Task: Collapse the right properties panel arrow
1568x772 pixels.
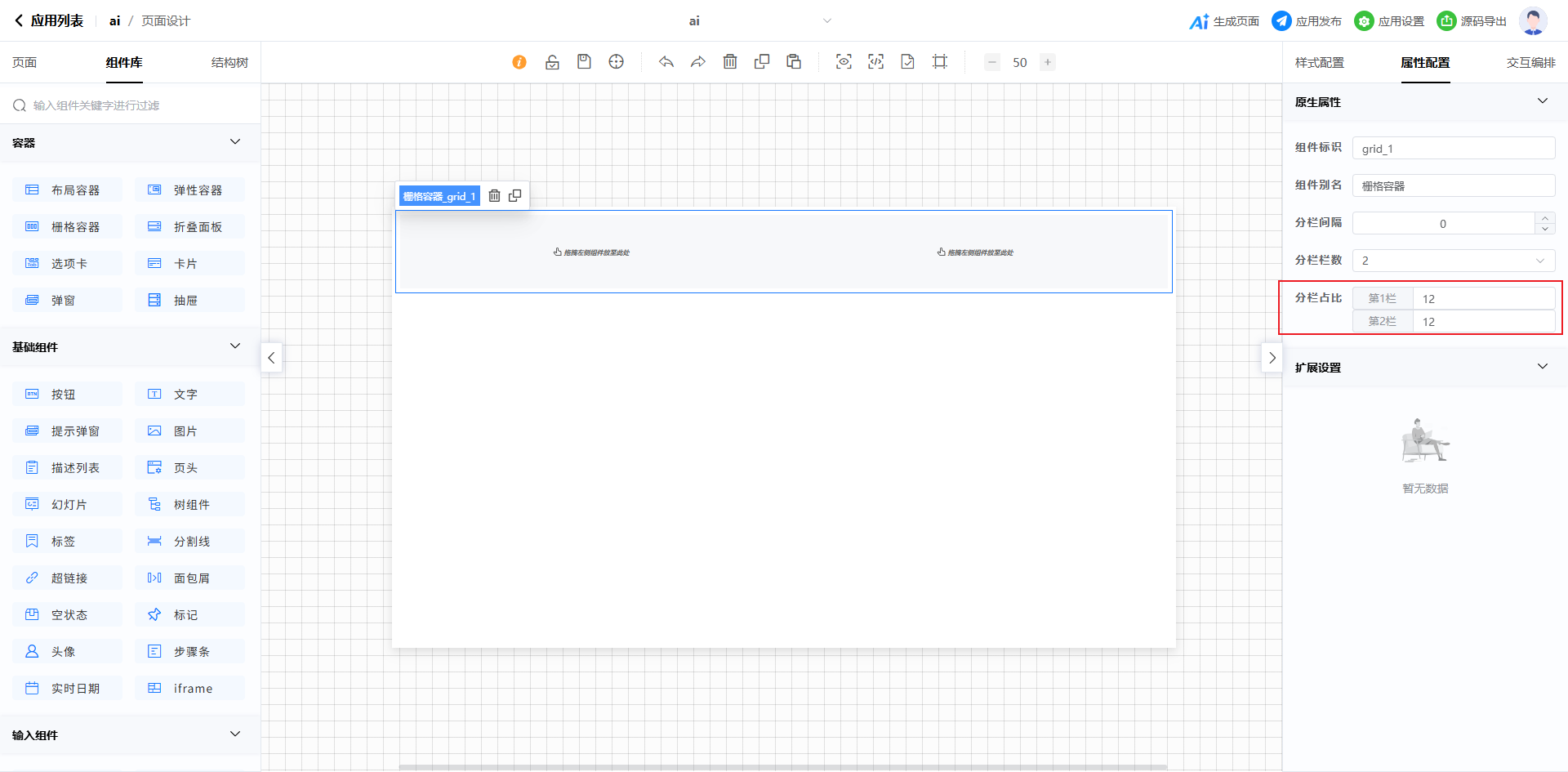Action: point(1272,358)
